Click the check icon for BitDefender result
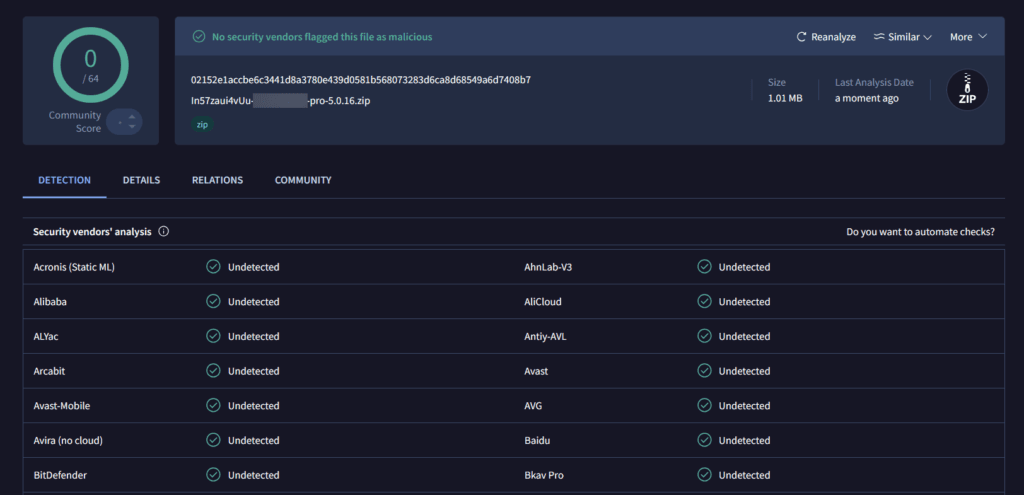1024x495 pixels. coord(213,475)
